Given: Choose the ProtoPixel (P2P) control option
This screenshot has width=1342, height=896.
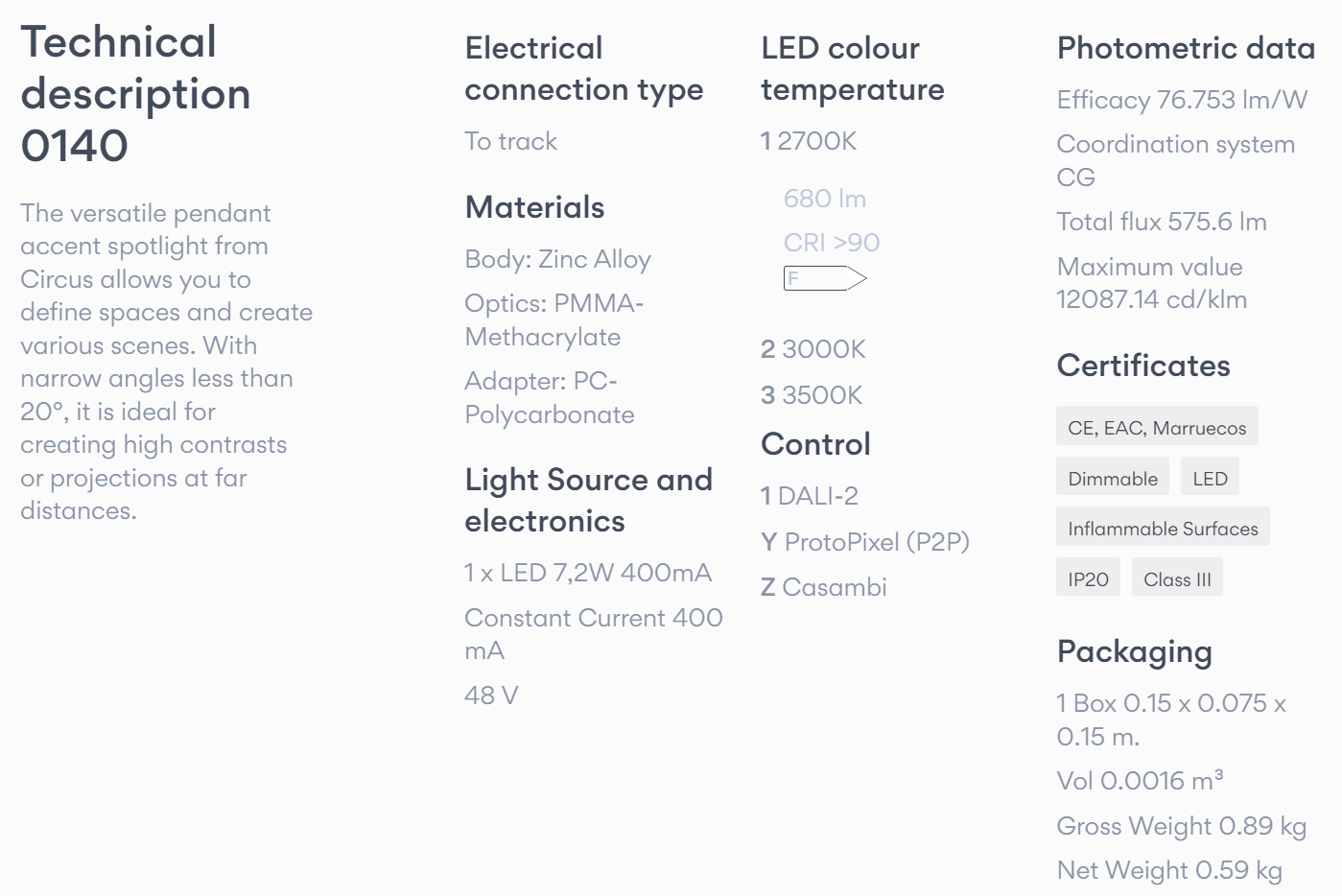Looking at the screenshot, I should coord(865,542).
